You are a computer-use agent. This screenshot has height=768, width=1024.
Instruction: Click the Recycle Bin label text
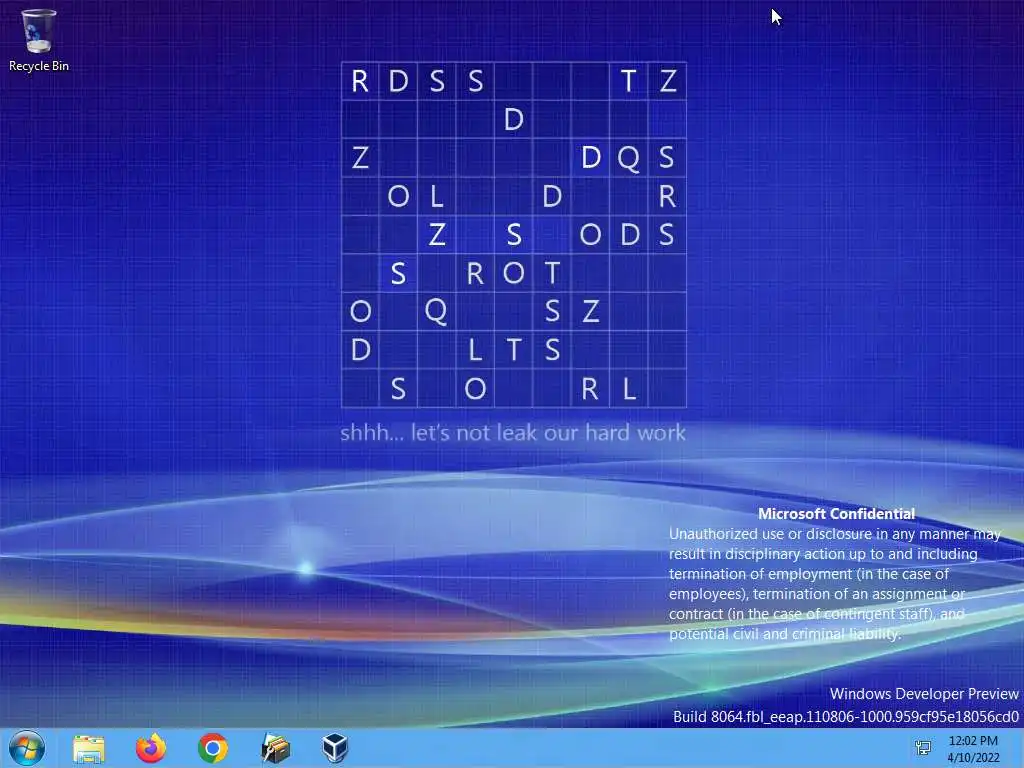pos(39,66)
